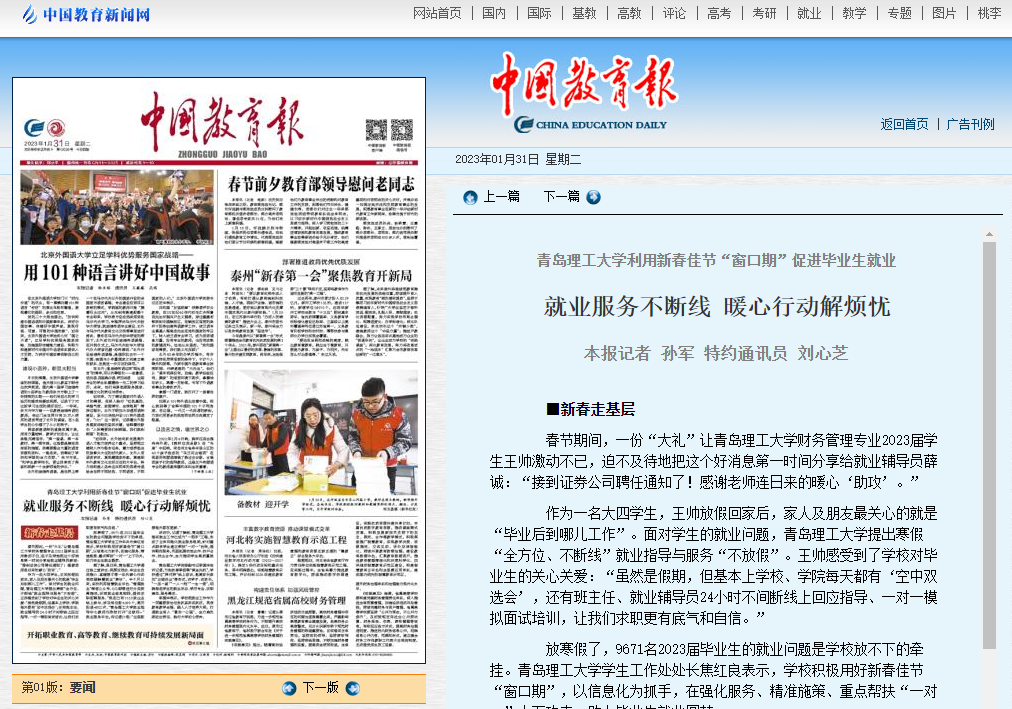Open the 图片 navigation item

point(944,13)
